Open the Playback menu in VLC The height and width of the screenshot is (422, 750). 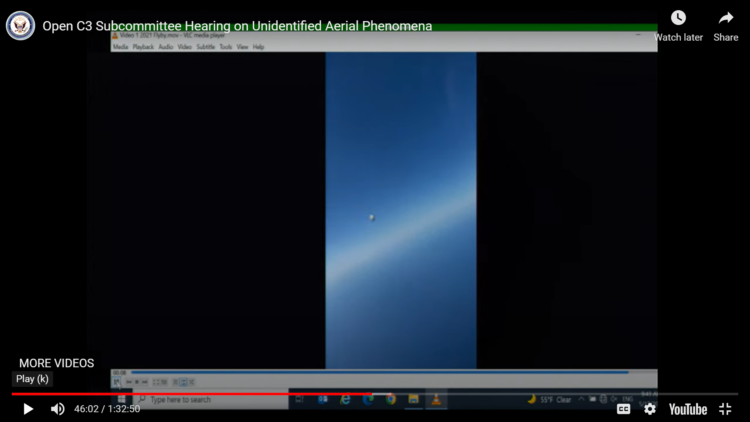143,47
